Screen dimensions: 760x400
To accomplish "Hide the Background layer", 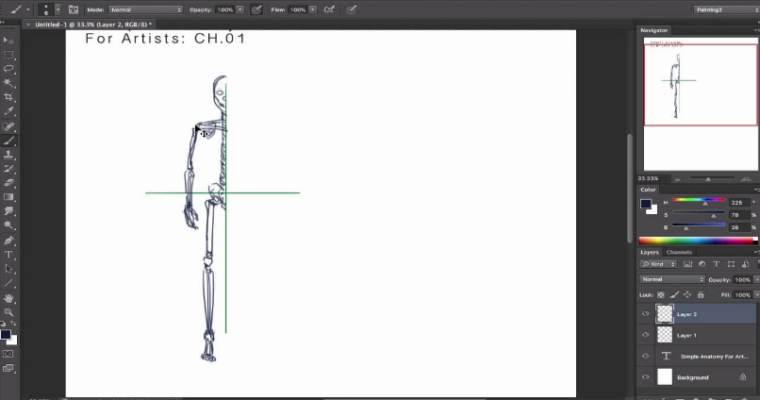I will coord(646,377).
